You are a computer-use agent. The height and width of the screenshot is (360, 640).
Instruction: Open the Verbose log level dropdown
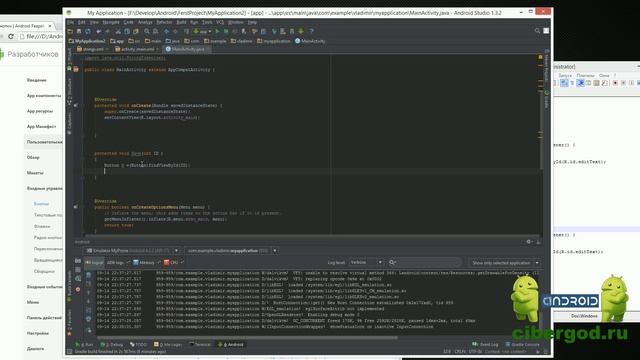tap(366, 262)
